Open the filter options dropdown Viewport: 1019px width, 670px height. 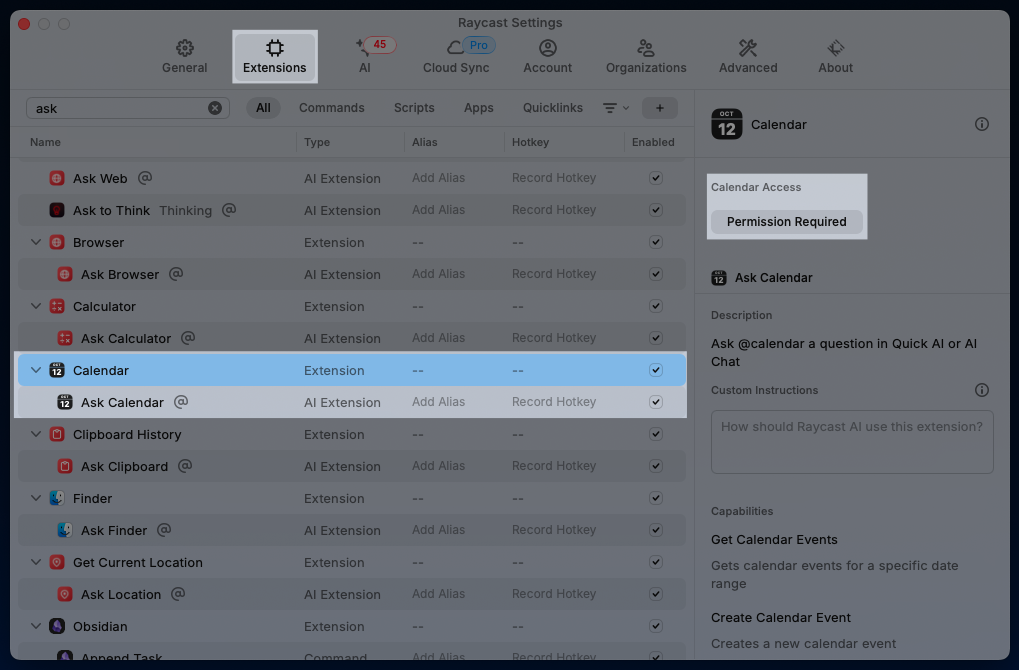[615, 108]
